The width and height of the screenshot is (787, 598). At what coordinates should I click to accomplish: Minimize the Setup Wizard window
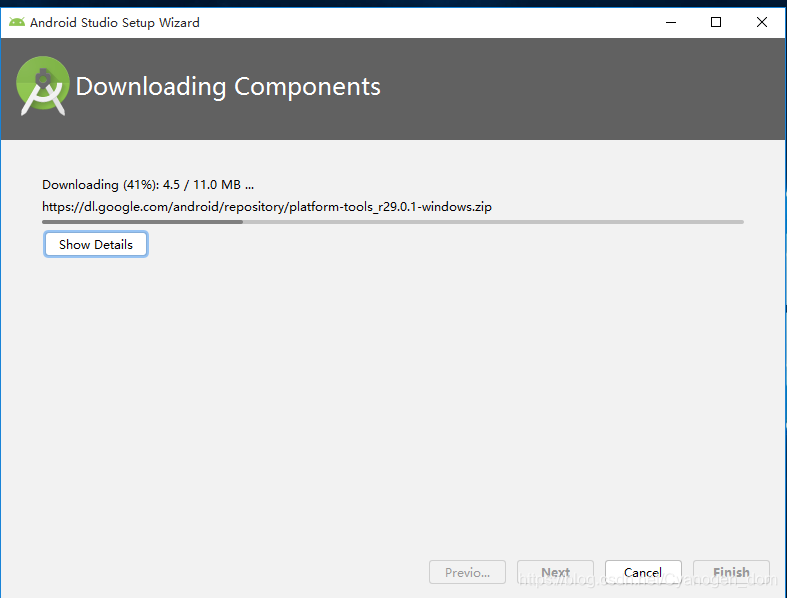(671, 22)
